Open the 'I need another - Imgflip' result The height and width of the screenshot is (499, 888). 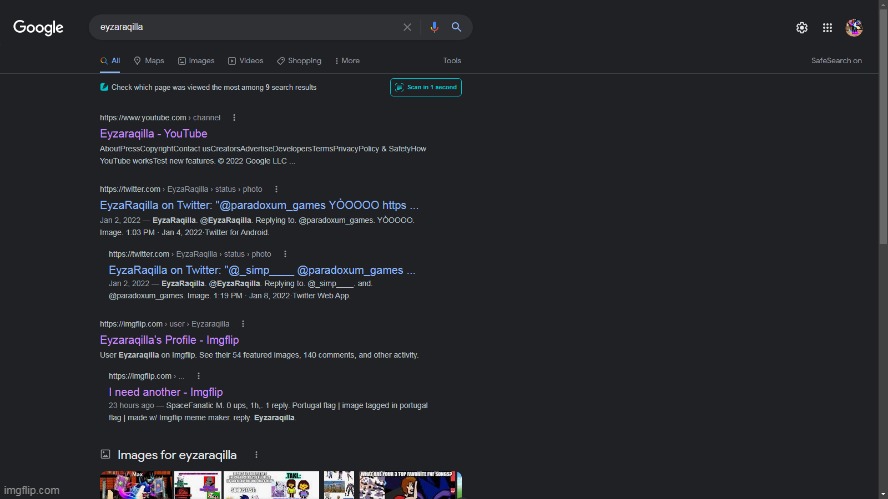[x=165, y=392]
